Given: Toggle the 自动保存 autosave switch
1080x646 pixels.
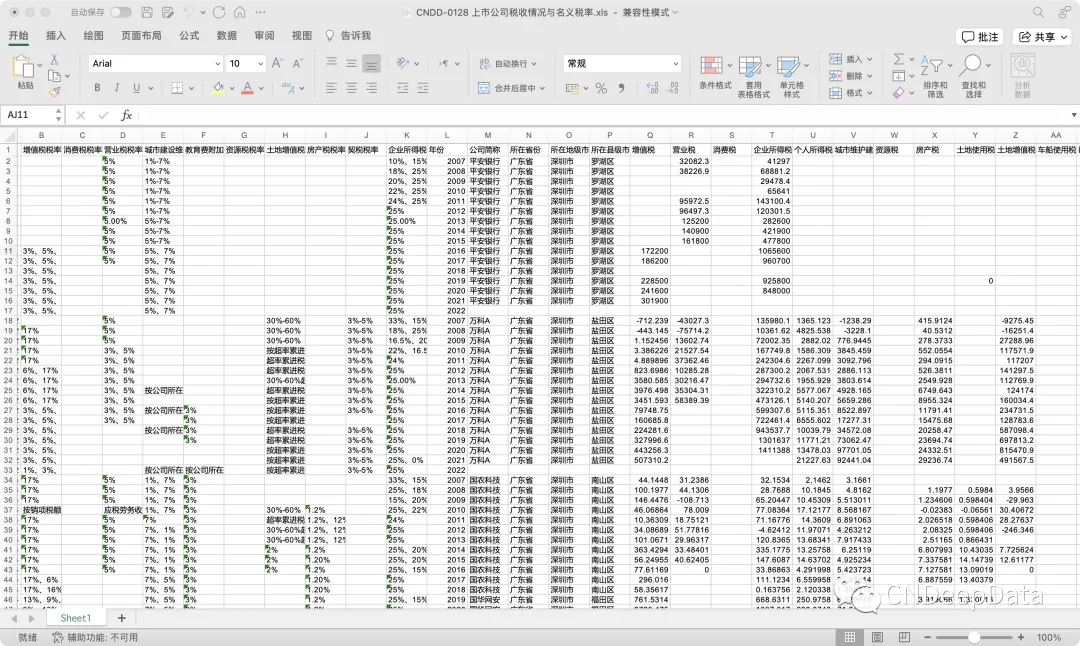Looking at the screenshot, I should 121,12.
